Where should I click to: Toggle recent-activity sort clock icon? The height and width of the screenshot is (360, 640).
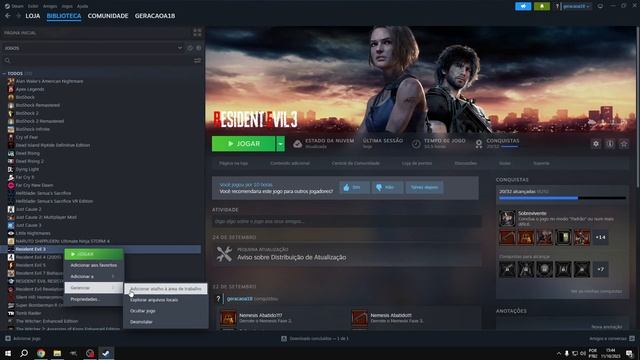coord(190,48)
